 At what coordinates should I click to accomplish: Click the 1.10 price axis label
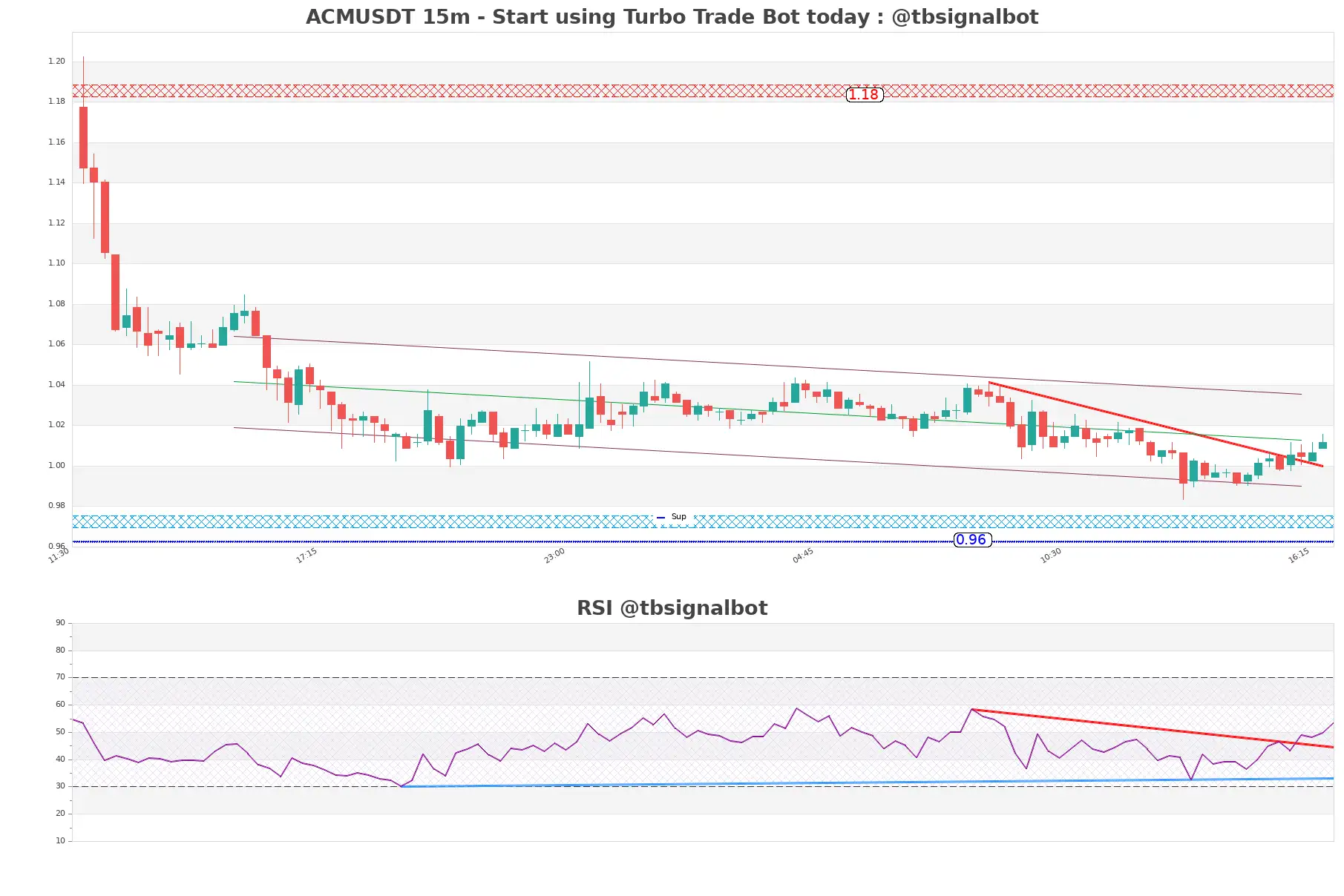pyautogui.click(x=56, y=263)
